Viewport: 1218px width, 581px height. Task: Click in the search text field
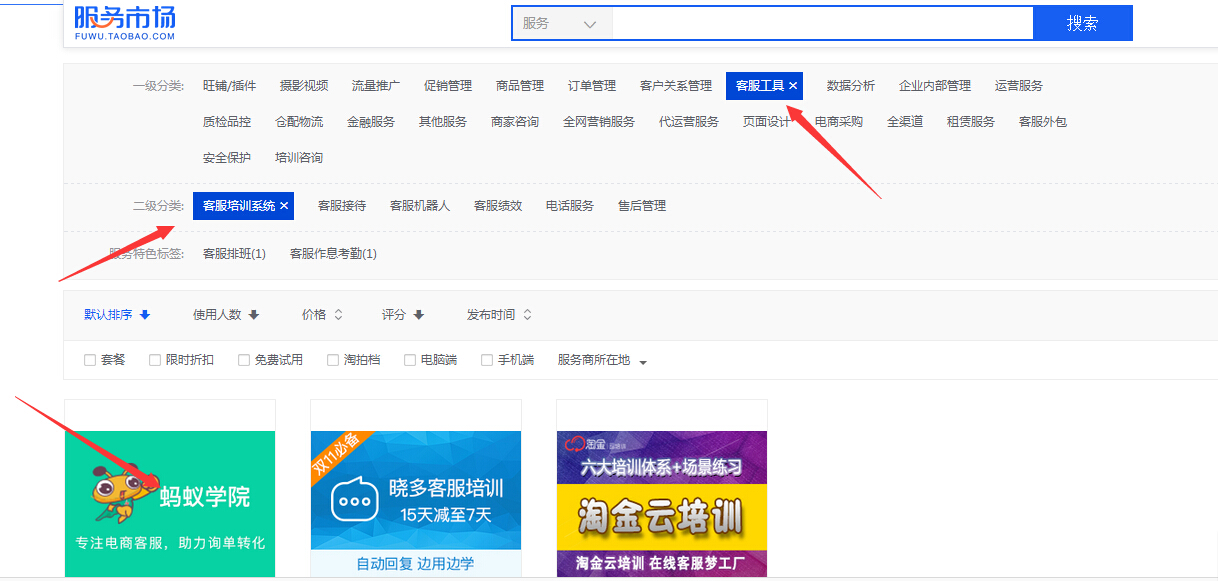(821, 23)
